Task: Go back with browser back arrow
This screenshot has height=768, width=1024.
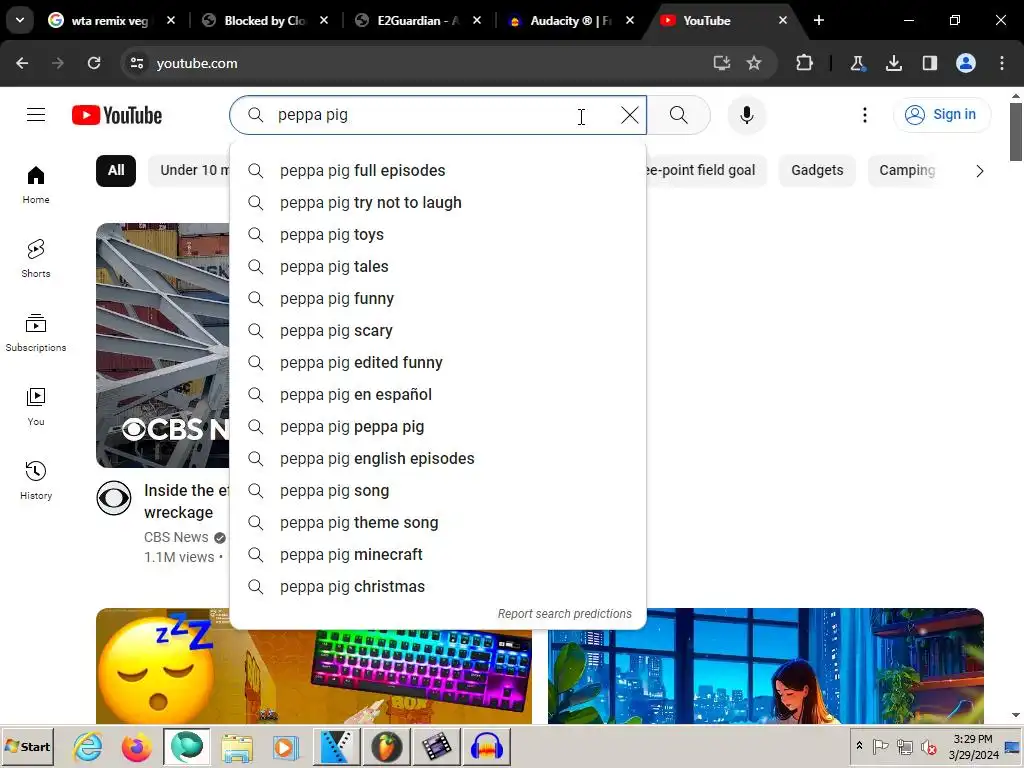Action: click(22, 63)
